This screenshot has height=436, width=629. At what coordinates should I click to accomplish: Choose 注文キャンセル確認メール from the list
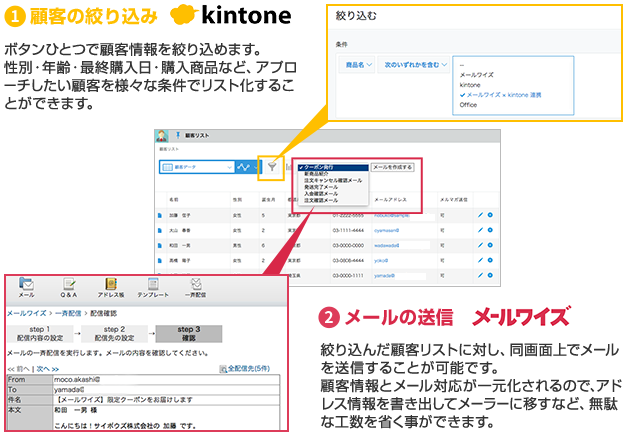(334, 179)
